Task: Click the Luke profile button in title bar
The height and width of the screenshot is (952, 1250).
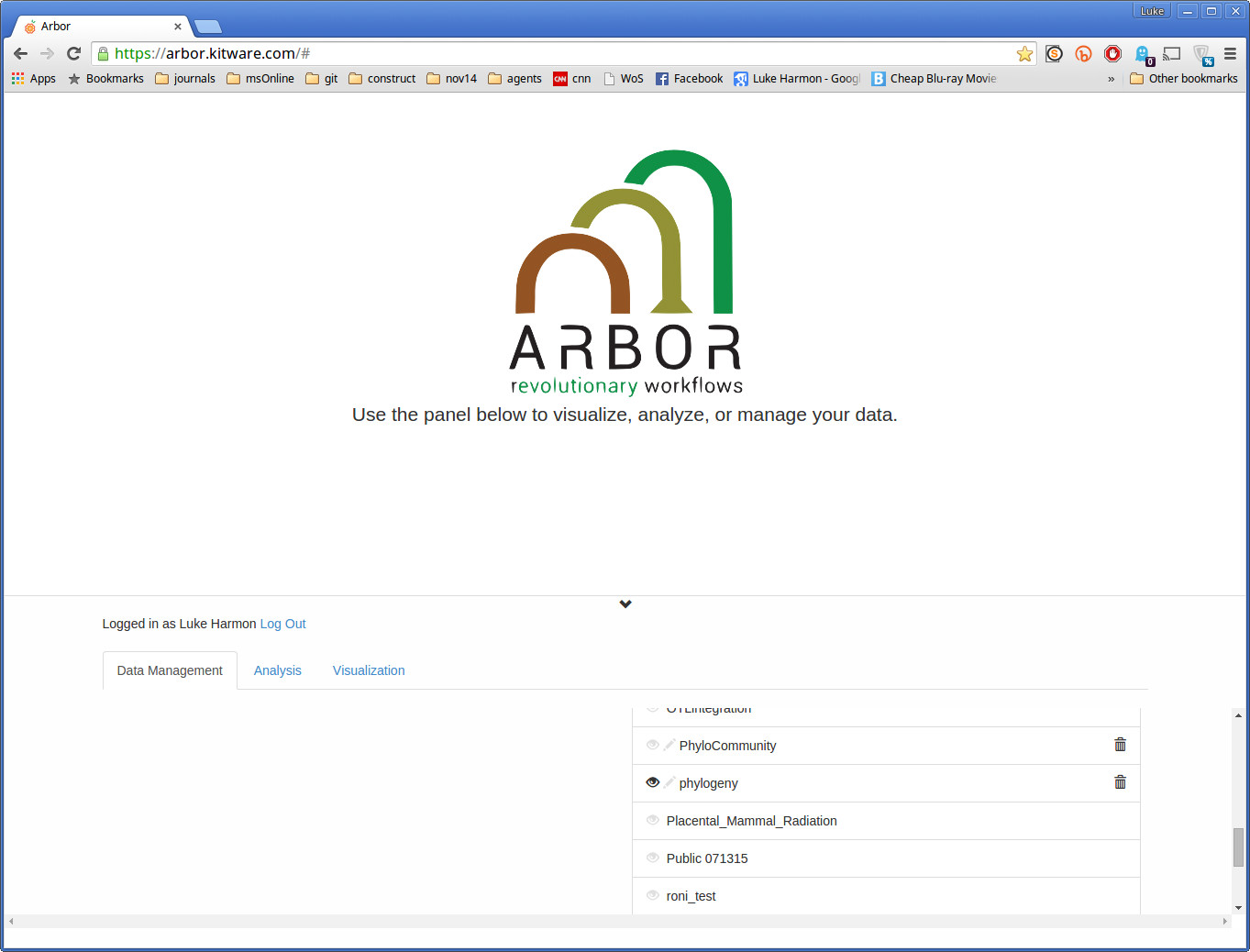Action: (x=1152, y=11)
